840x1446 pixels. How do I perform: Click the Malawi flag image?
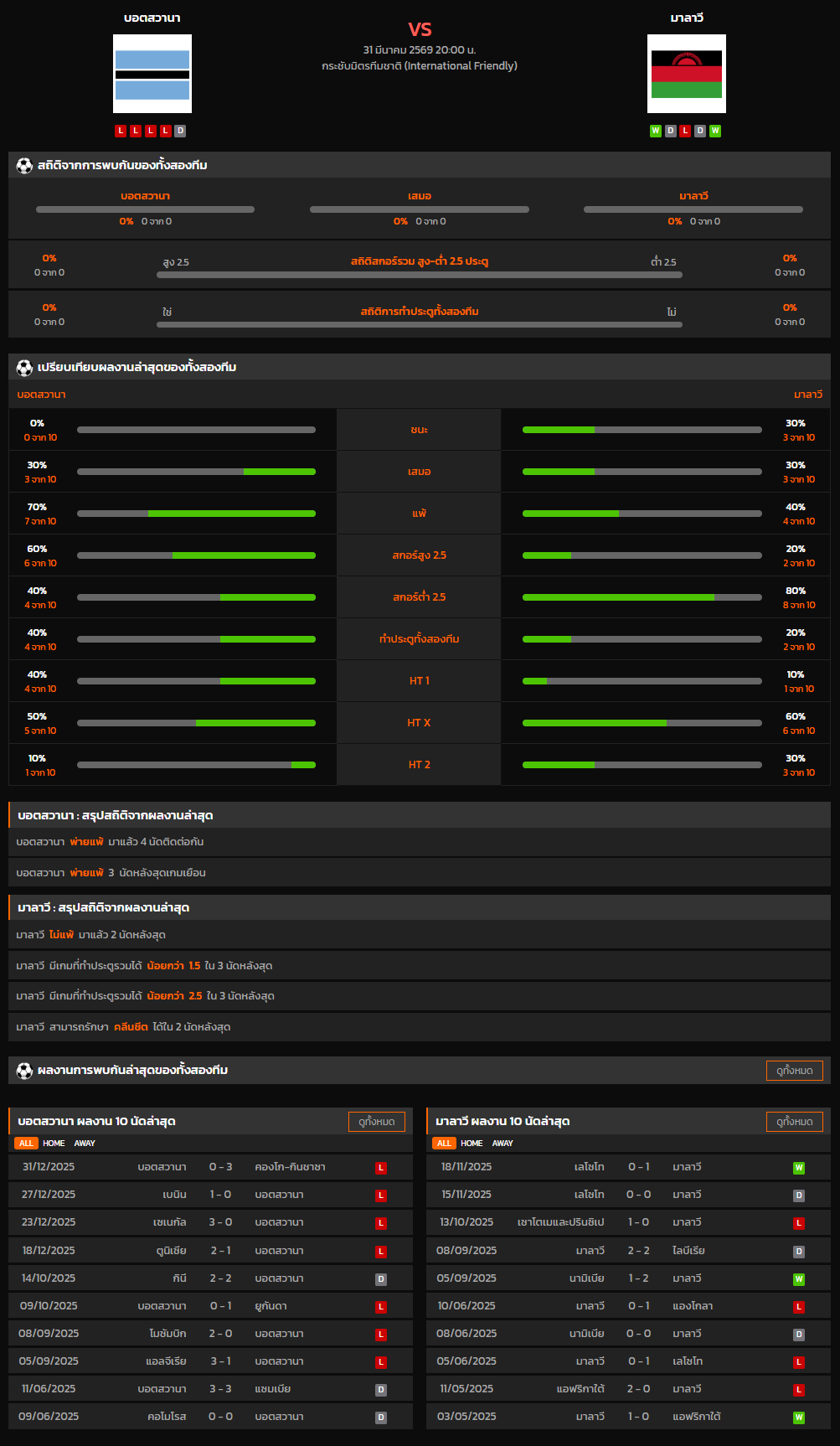pos(686,74)
